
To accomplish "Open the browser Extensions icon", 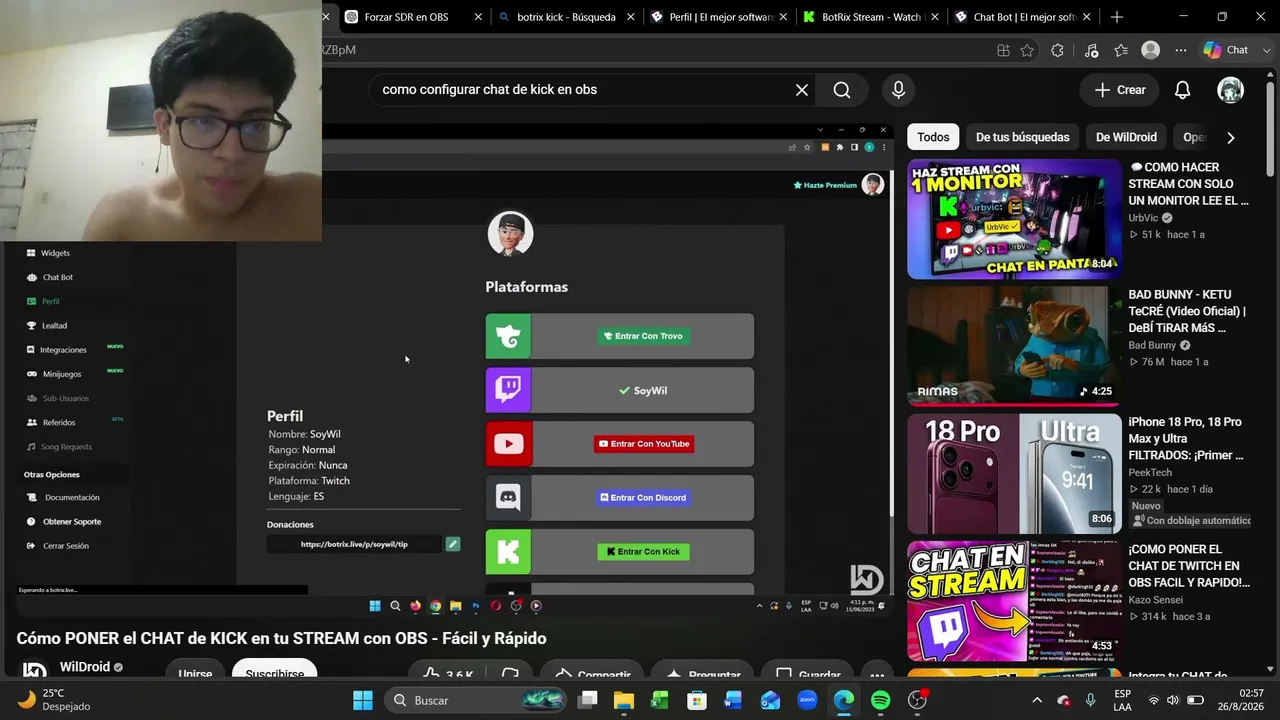I will click(x=1058, y=50).
